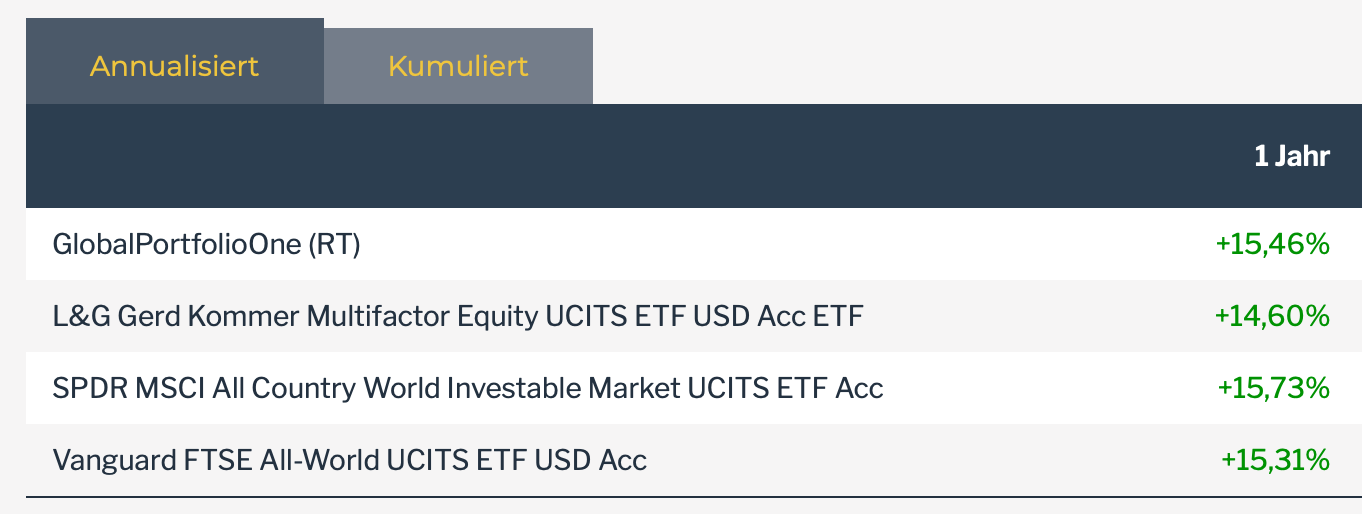Click empty area of the dark header bar
This screenshot has width=1362, height=514.
pos(600,156)
